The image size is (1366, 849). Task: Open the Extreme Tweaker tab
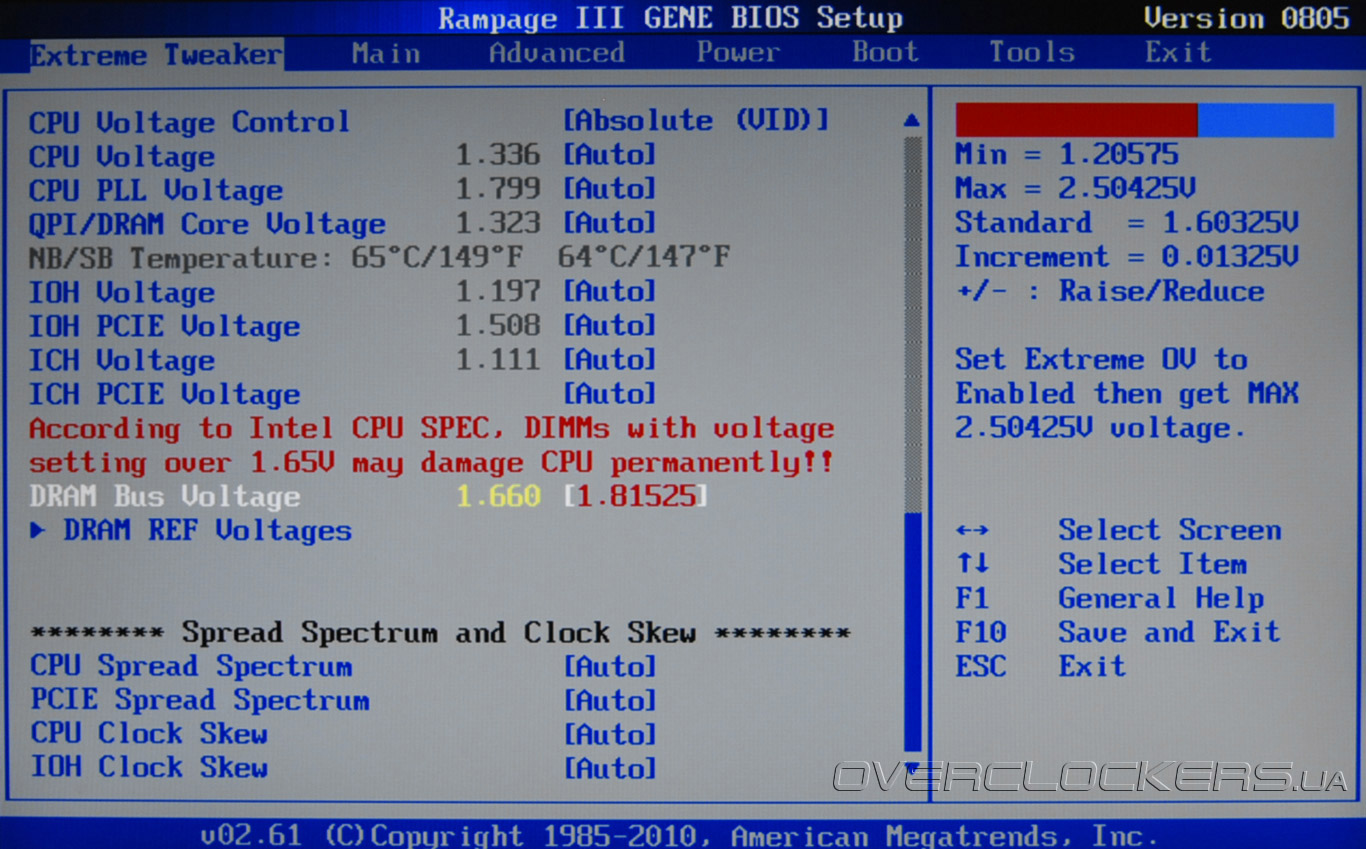[156, 54]
